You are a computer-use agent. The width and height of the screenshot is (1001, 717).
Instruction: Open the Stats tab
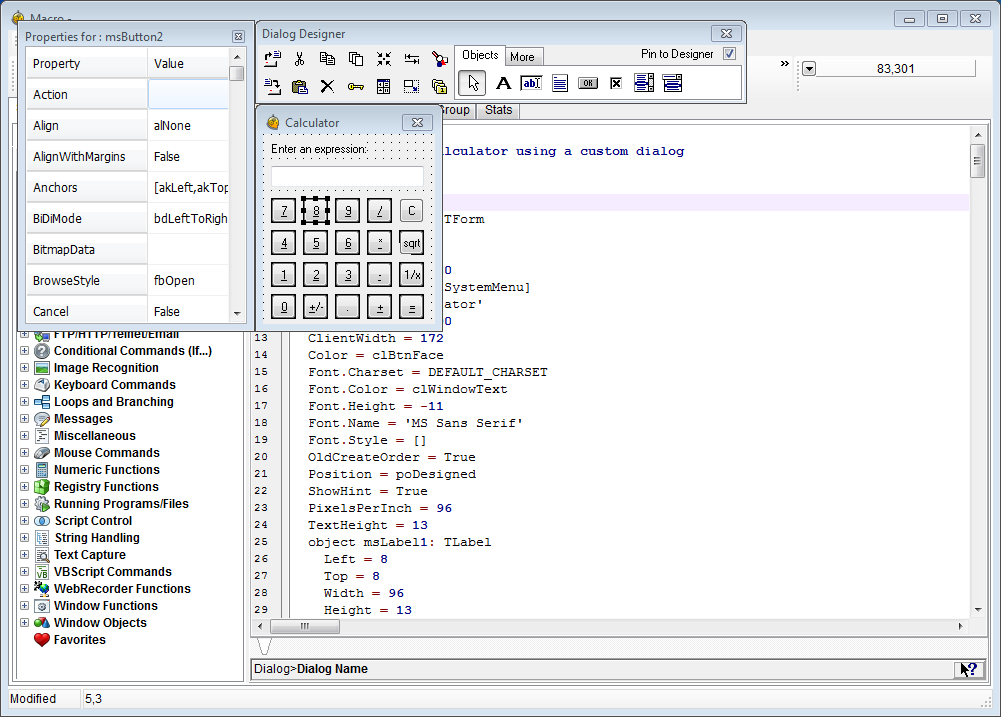tap(499, 110)
